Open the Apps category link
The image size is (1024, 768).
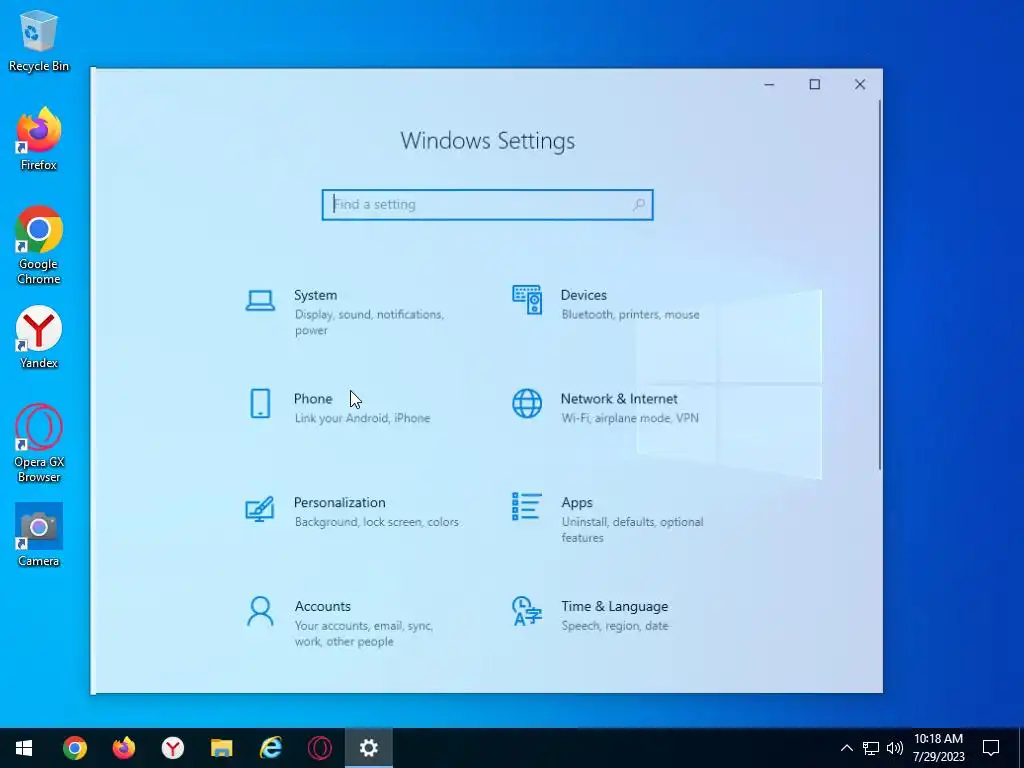click(x=577, y=502)
